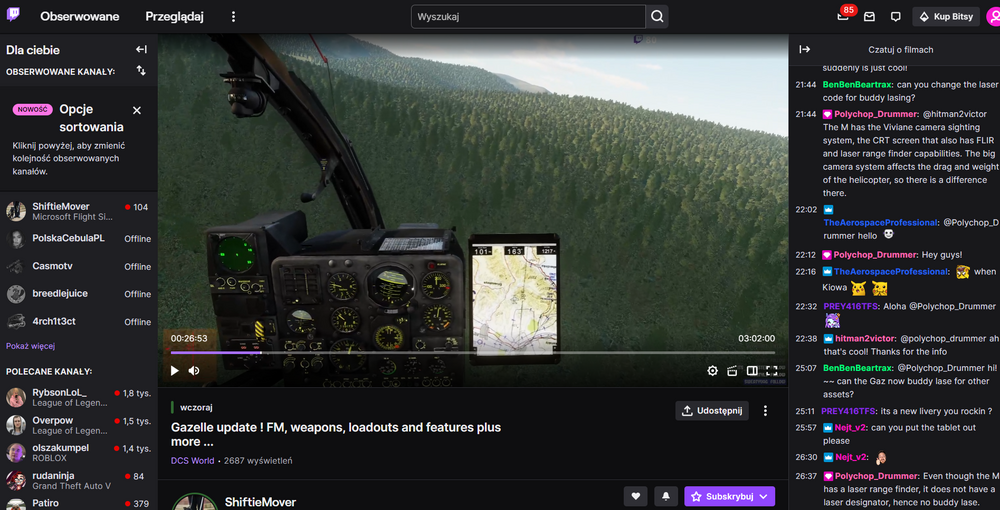This screenshot has height=510, width=1000.
Task: Click Pokaż więcej link
Action: tap(31, 346)
